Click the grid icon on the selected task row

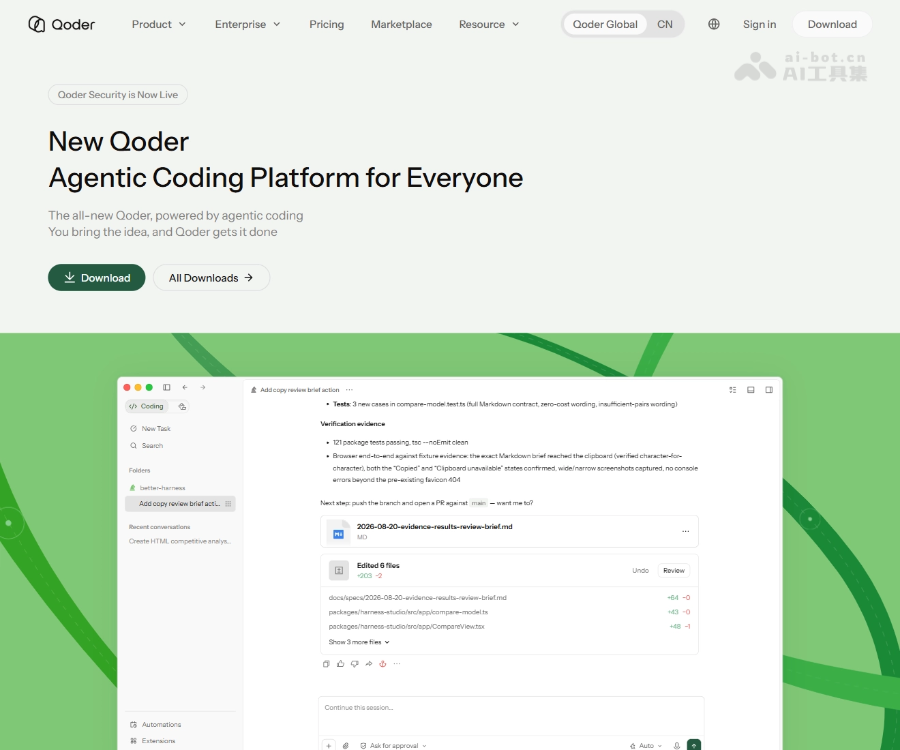228,504
